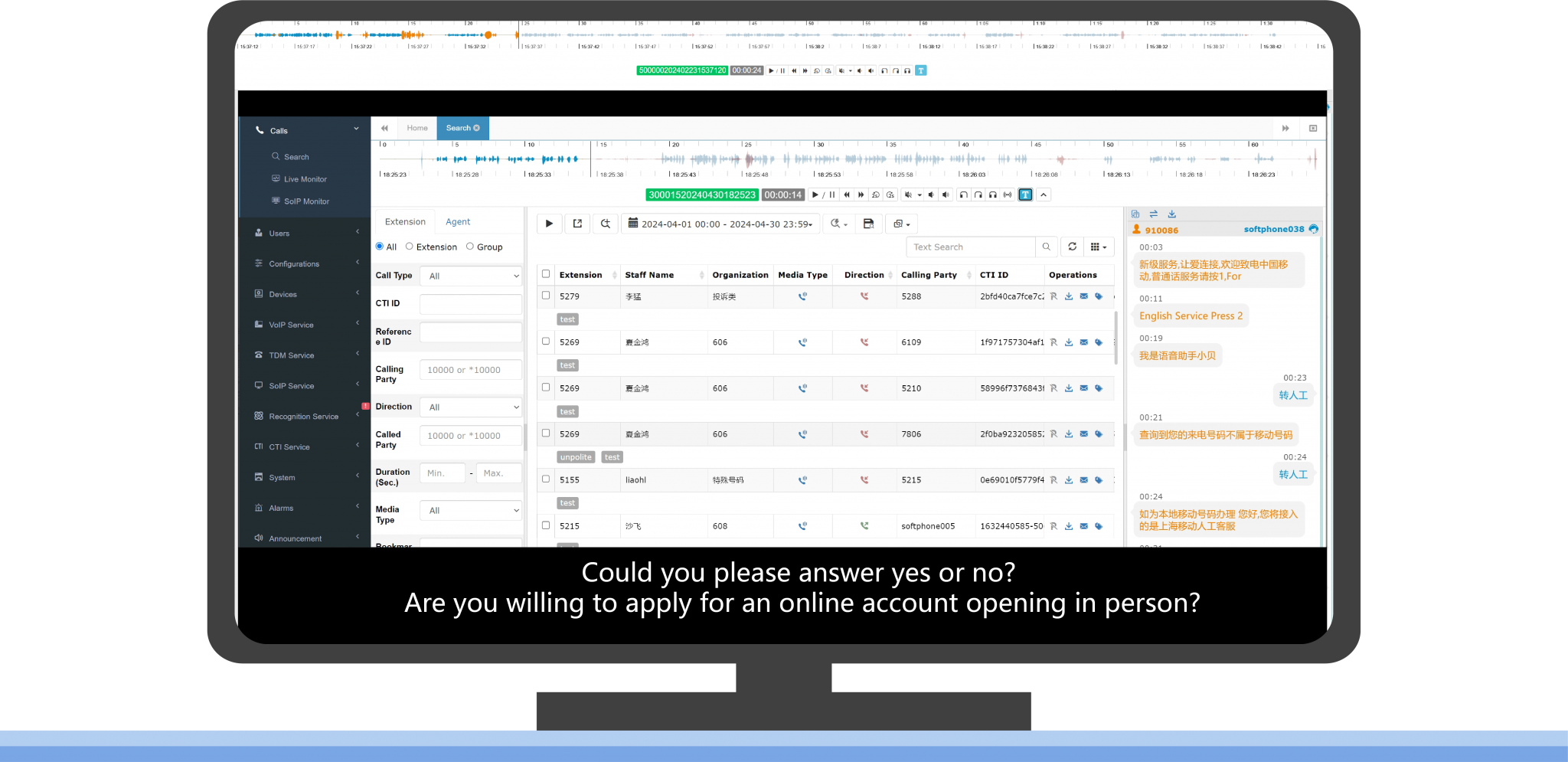This screenshot has width=1568, height=762.
Task: Open Live Monitor in the sidebar
Action: pyautogui.click(x=305, y=179)
